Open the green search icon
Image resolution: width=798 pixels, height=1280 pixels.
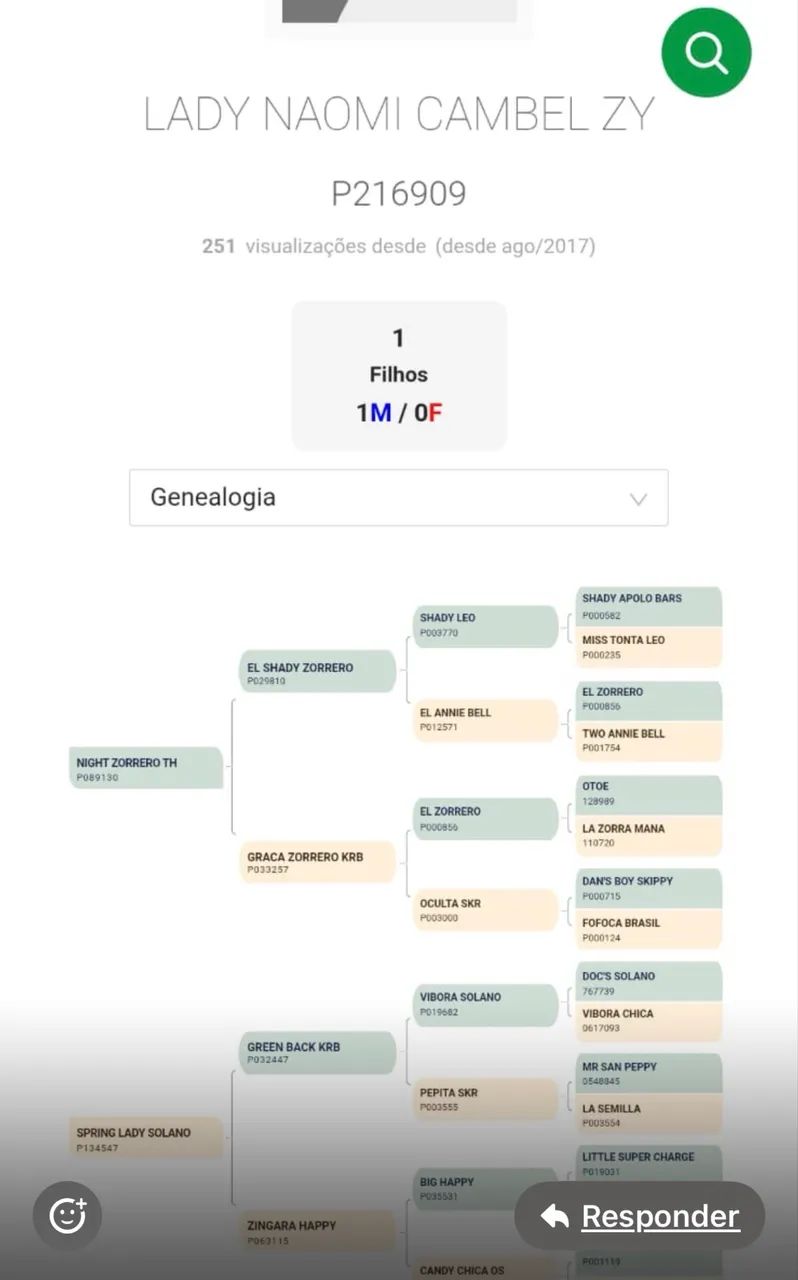[x=706, y=53]
